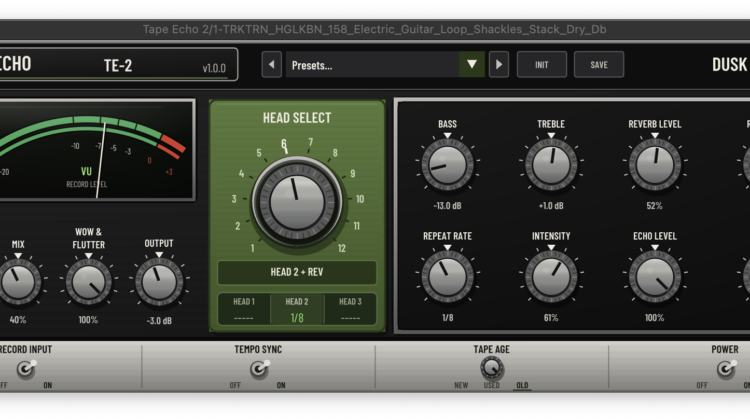Click the Intensity knob

pos(551,277)
